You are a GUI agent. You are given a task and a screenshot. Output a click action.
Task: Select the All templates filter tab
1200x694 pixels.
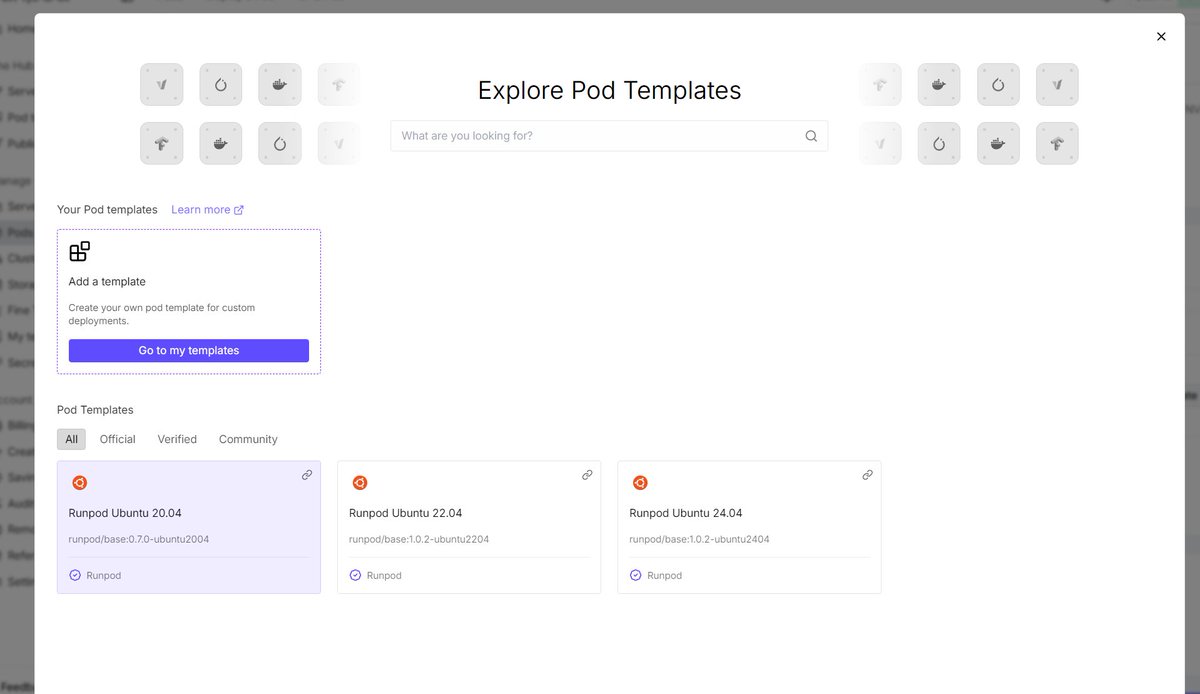tap(71, 439)
